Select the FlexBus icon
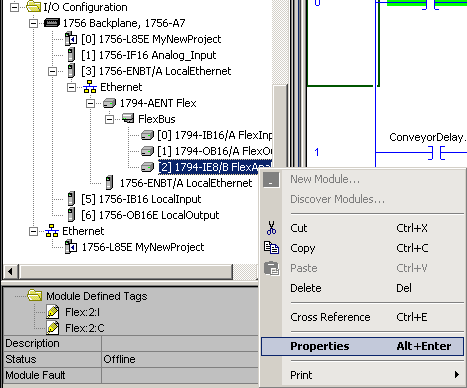Image resolution: width=467 pixels, height=388 pixels. [x=128, y=118]
